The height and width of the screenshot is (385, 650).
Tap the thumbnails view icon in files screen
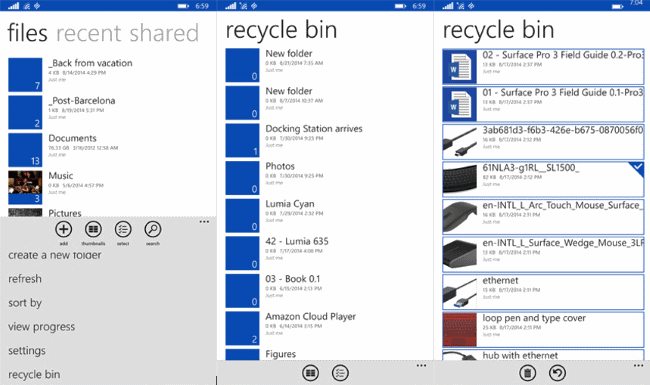[93, 229]
